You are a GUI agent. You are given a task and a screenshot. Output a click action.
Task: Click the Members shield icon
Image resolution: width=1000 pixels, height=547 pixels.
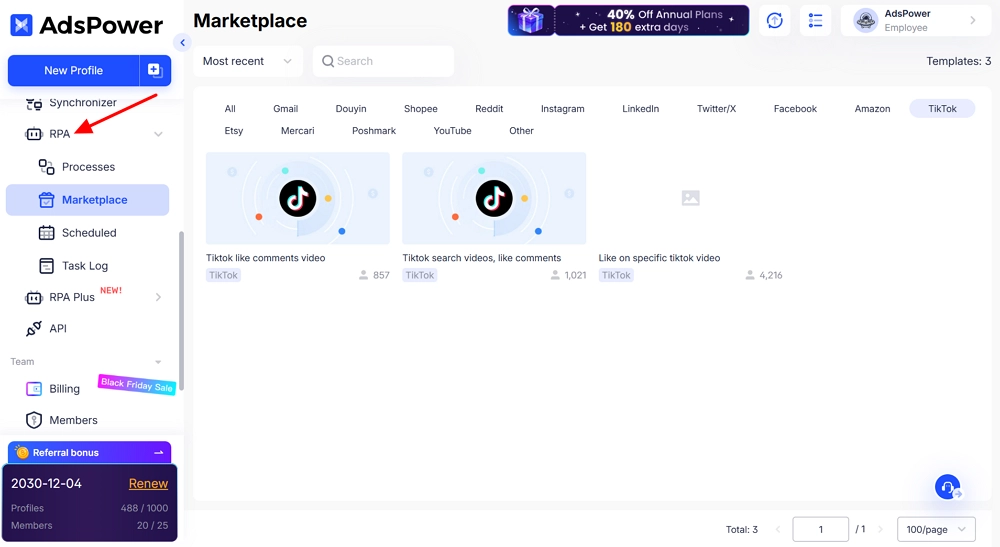pyautogui.click(x=33, y=420)
